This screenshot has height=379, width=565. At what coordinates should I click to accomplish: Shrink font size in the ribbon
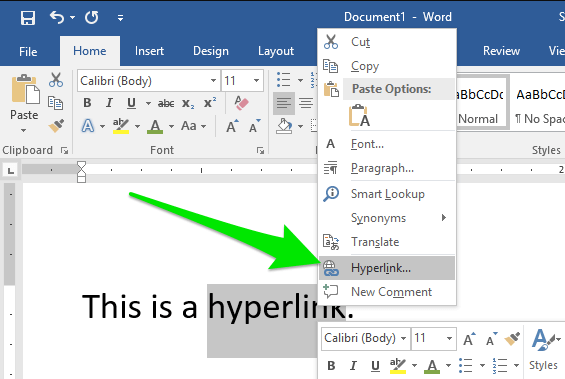(x=255, y=126)
